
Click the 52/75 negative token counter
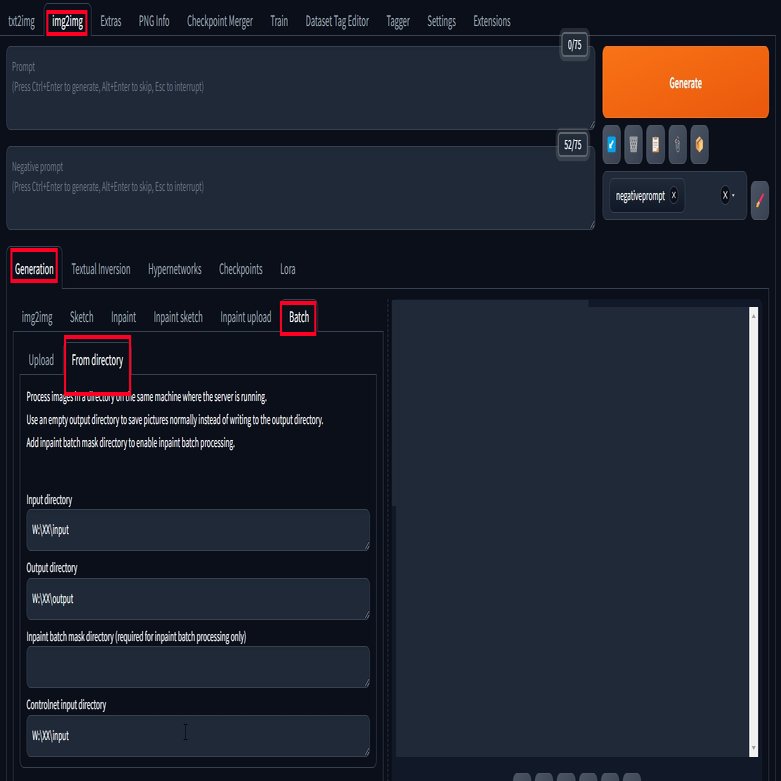coord(572,145)
